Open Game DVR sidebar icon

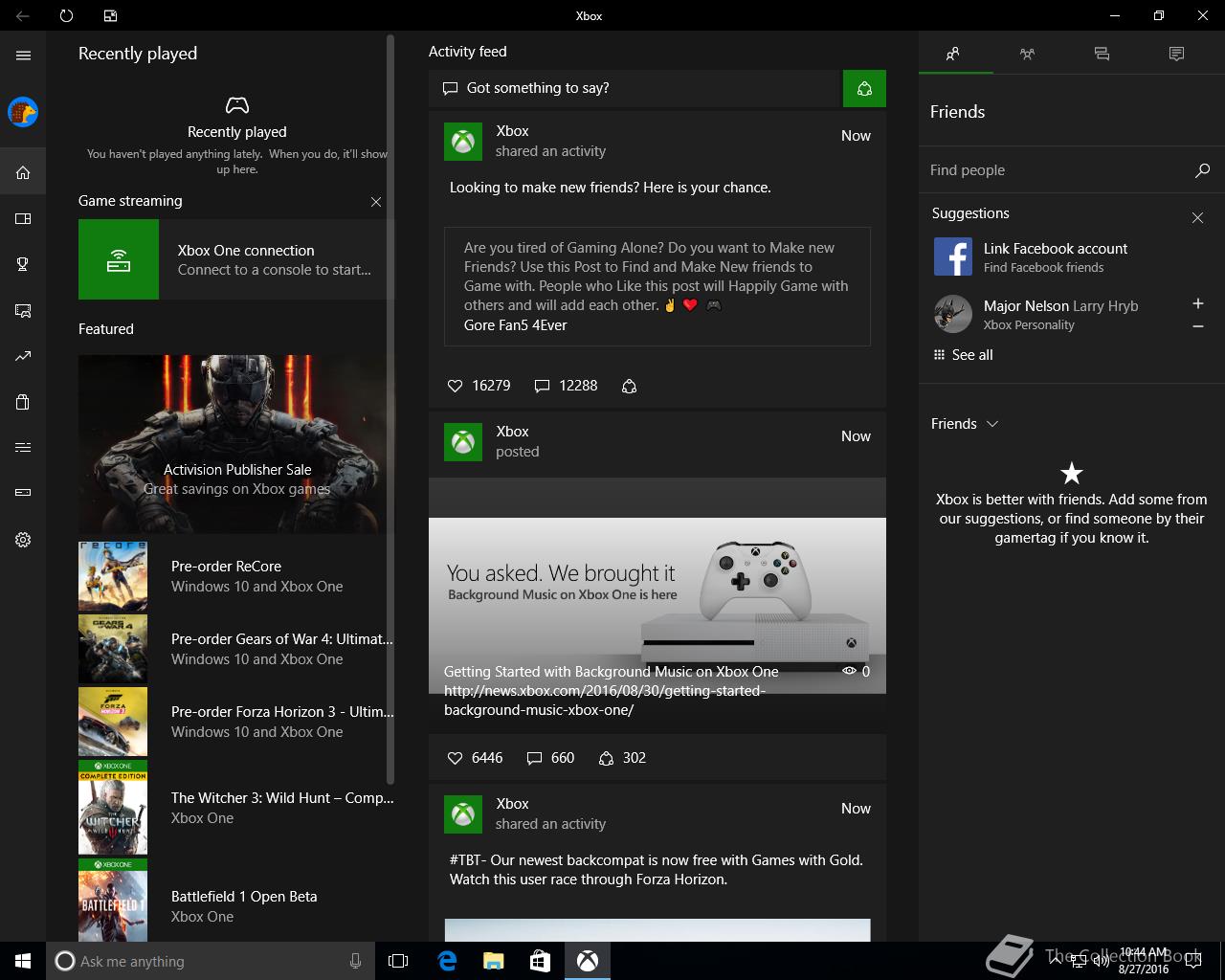23,311
